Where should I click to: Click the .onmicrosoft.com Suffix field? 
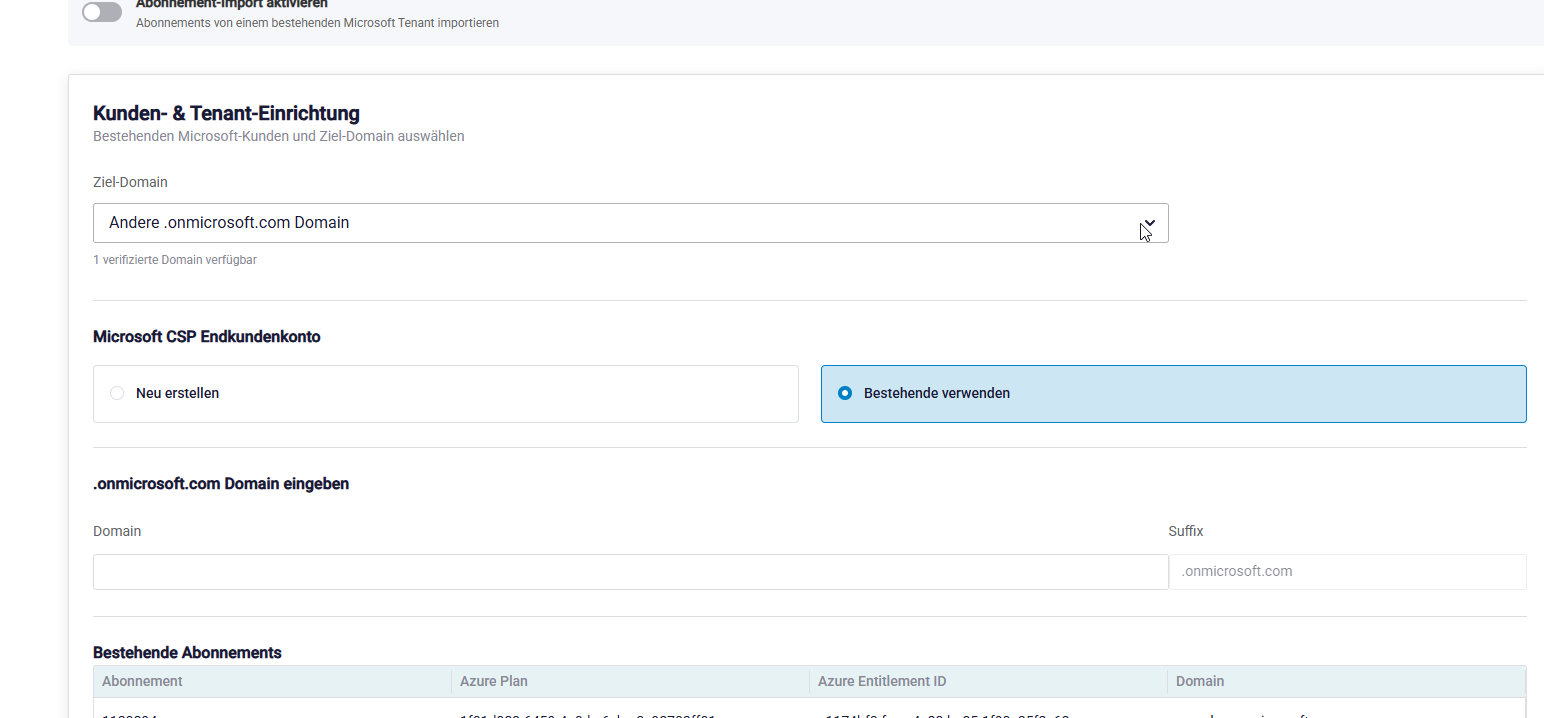click(x=1347, y=572)
